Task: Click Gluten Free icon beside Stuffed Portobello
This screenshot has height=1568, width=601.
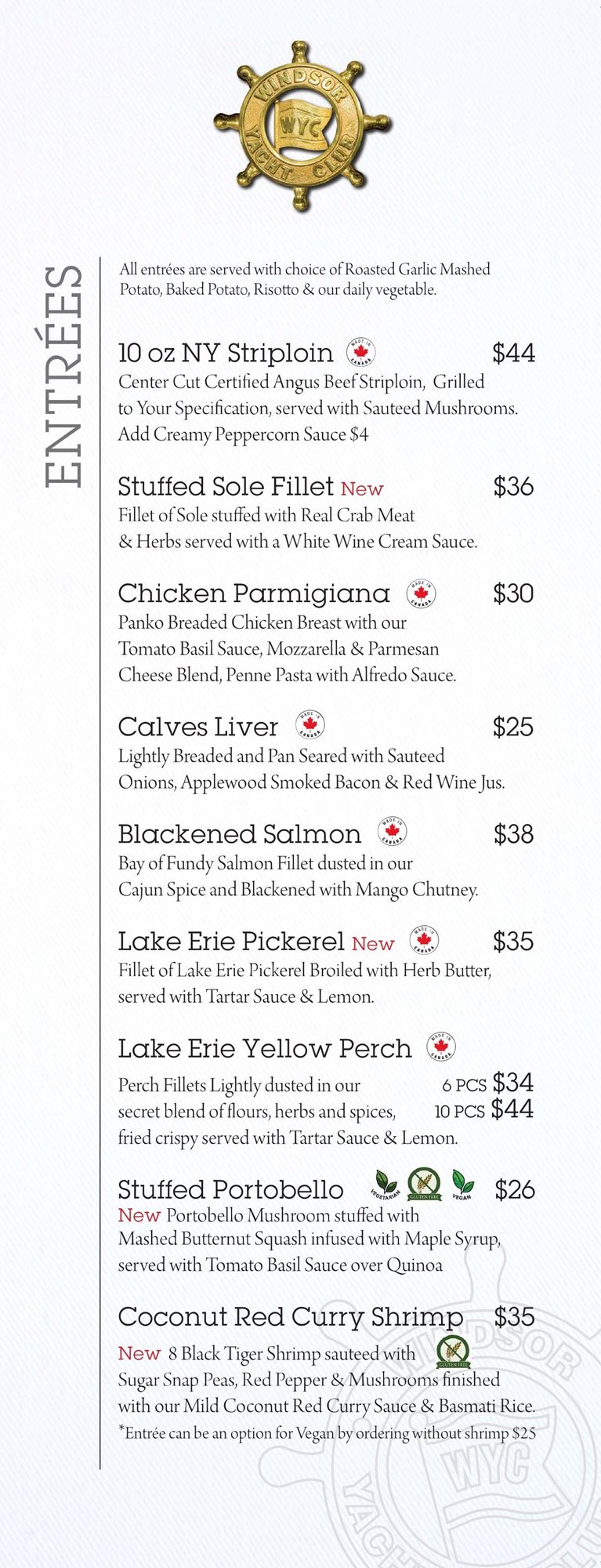Action: tap(424, 1185)
